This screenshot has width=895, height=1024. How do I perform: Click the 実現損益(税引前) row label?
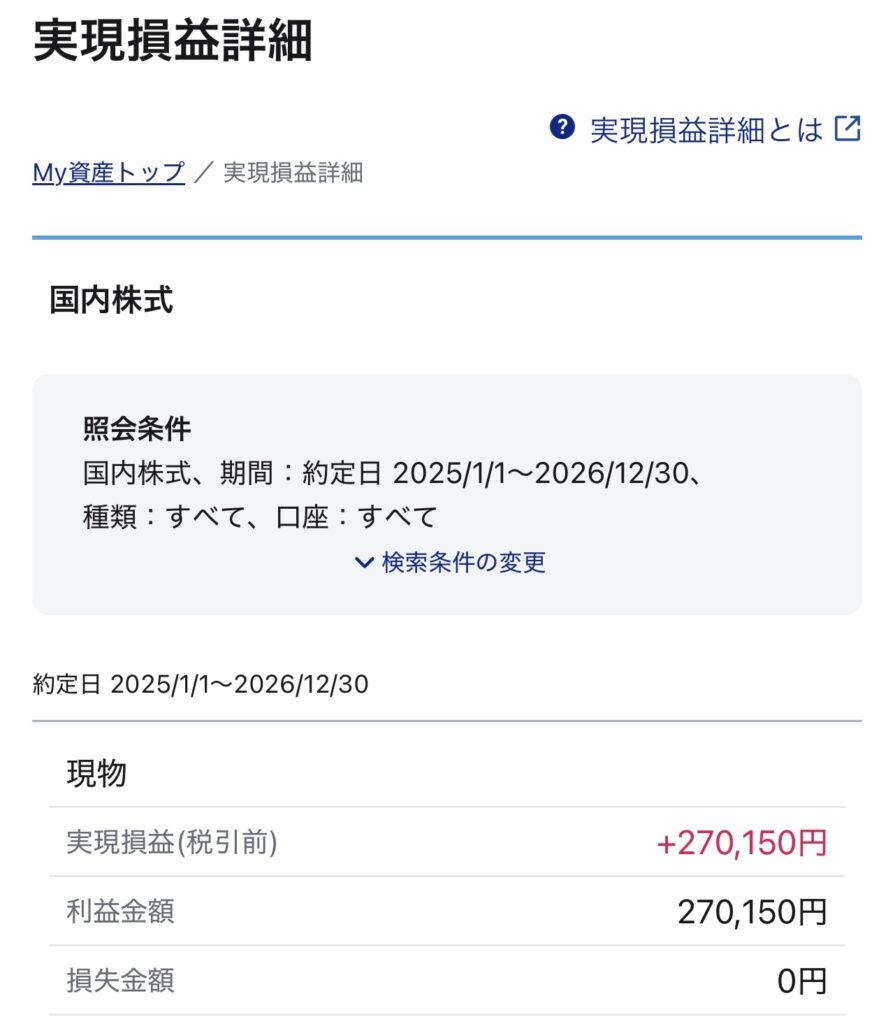(x=171, y=842)
